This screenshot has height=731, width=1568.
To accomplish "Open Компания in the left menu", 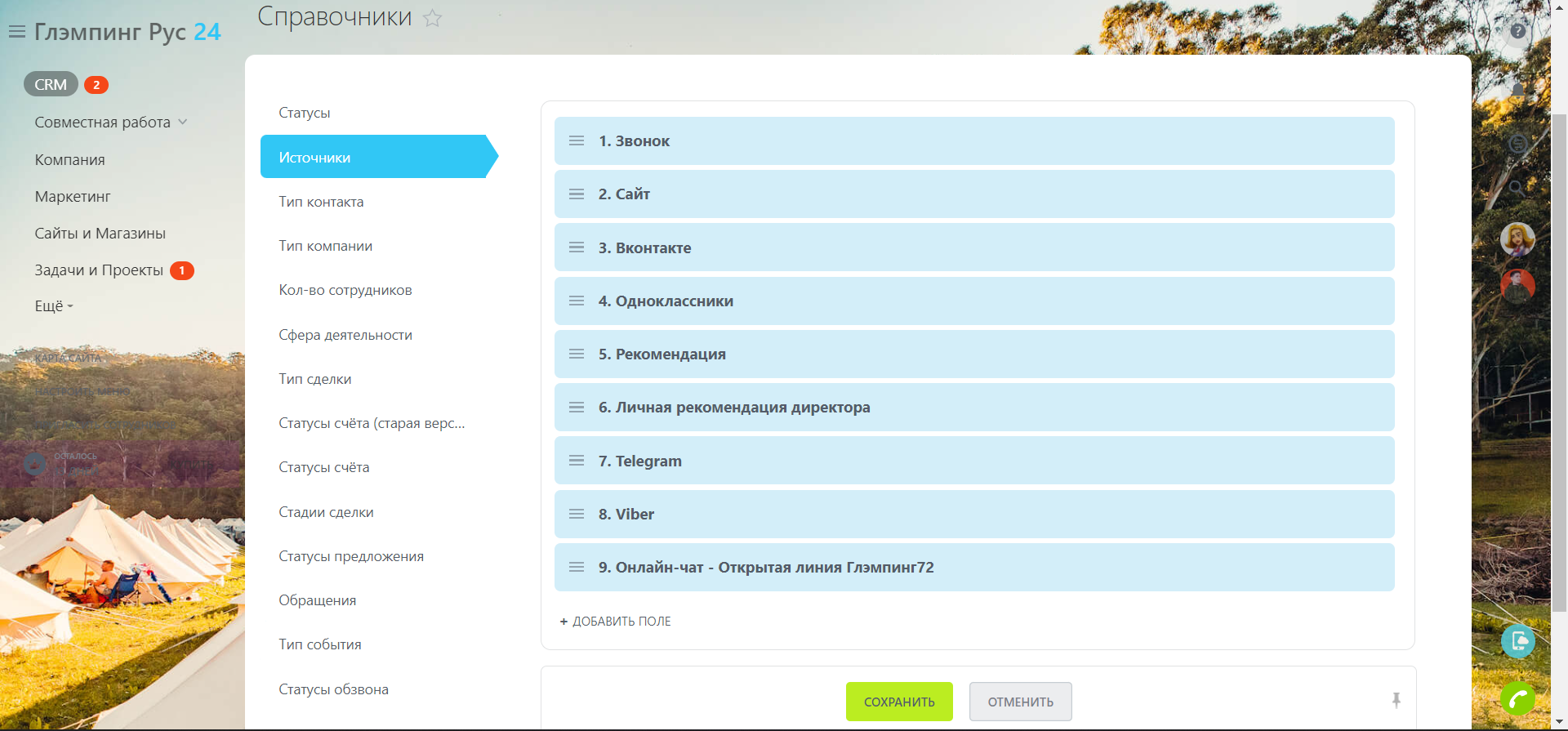I will click(x=69, y=160).
